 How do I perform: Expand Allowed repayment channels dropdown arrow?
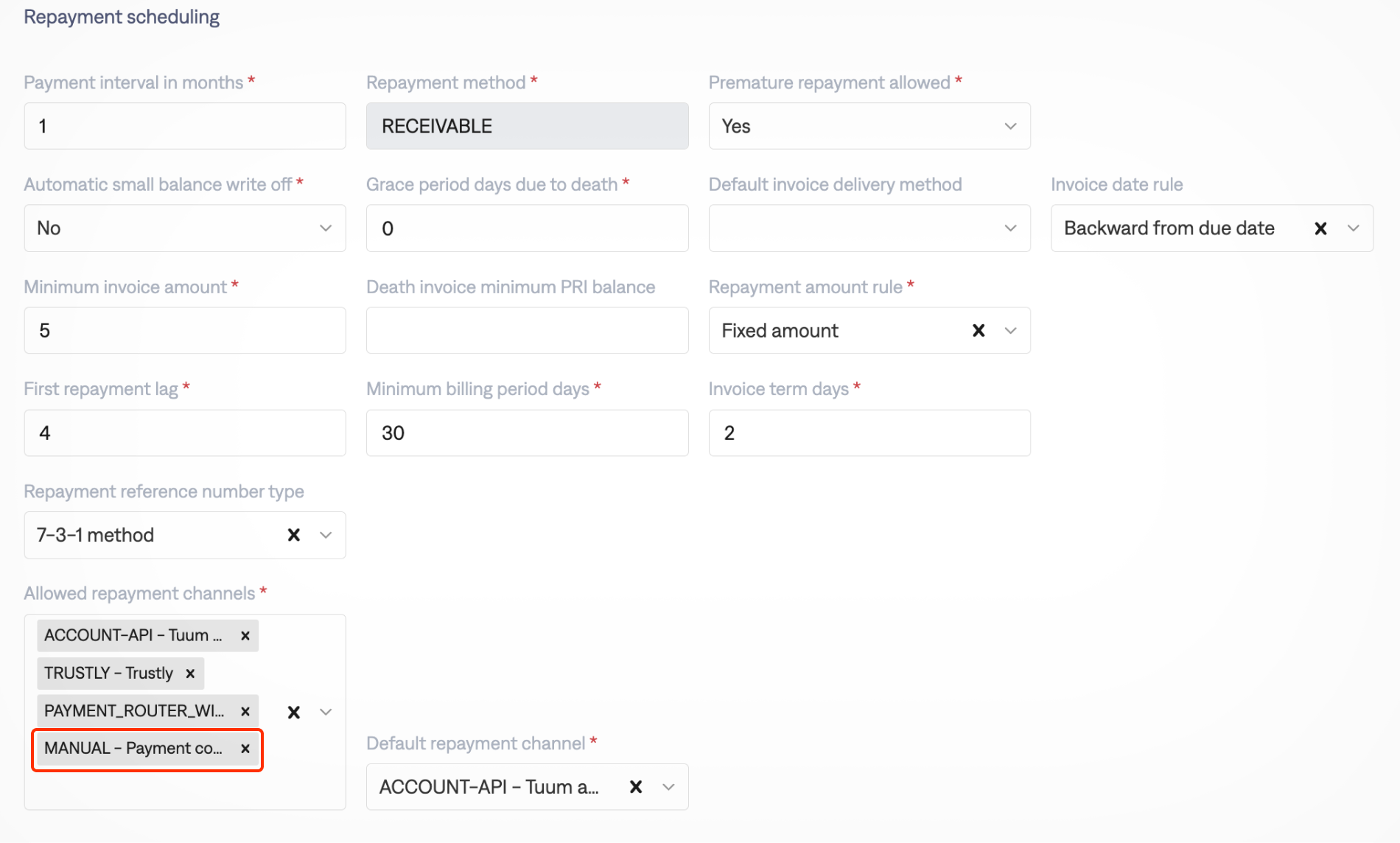click(x=326, y=712)
